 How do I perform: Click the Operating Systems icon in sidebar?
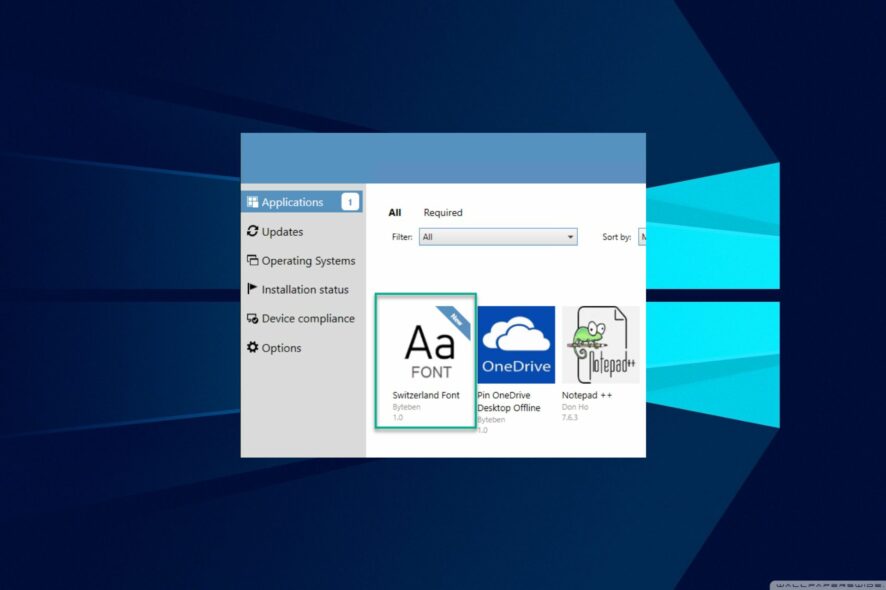click(253, 260)
